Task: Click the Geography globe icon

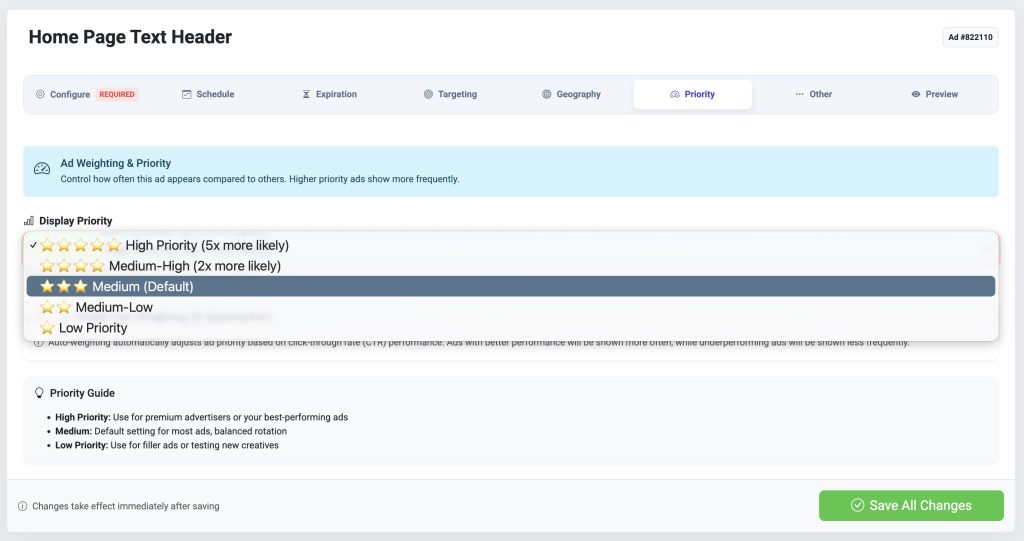Action: tap(547, 94)
